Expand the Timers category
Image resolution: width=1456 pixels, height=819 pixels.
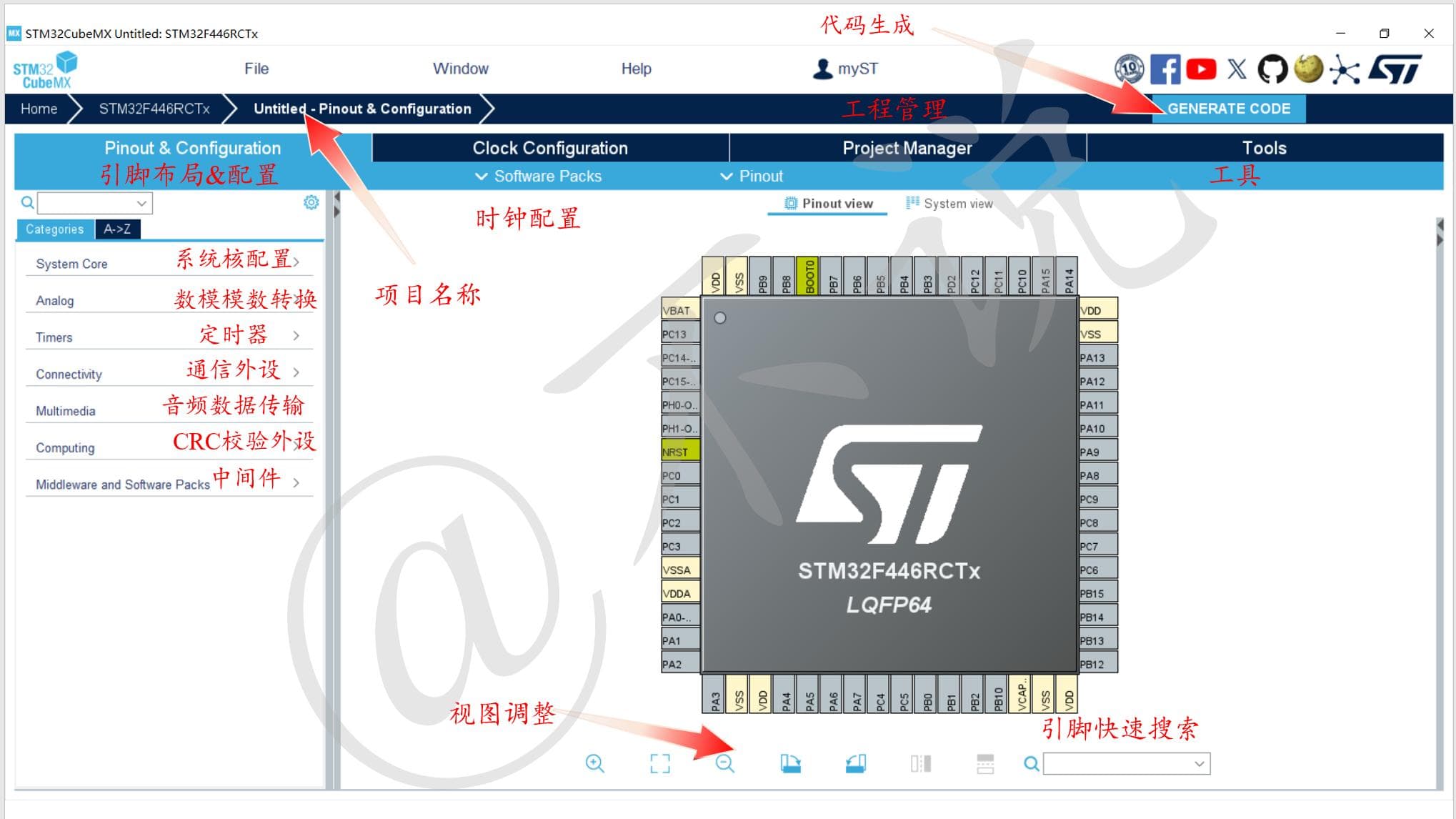coord(169,337)
